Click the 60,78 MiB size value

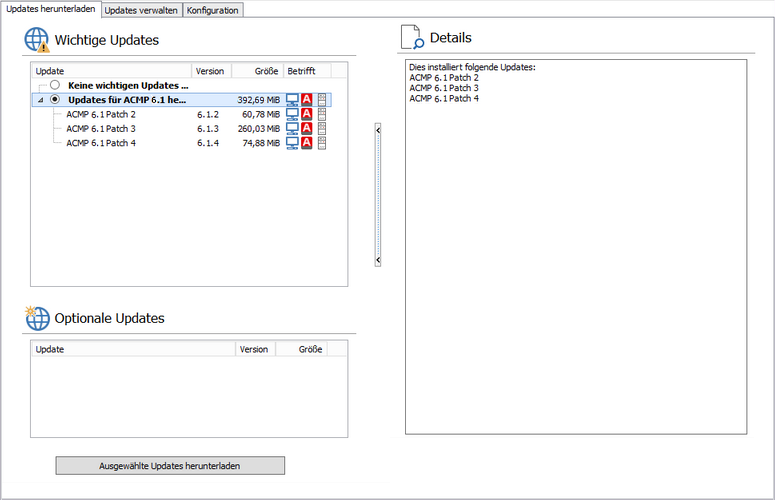(261, 115)
